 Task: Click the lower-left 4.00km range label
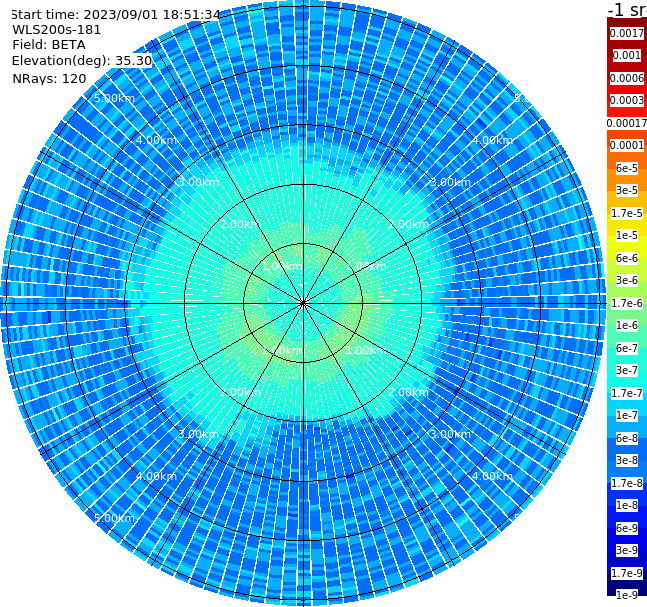point(156,477)
